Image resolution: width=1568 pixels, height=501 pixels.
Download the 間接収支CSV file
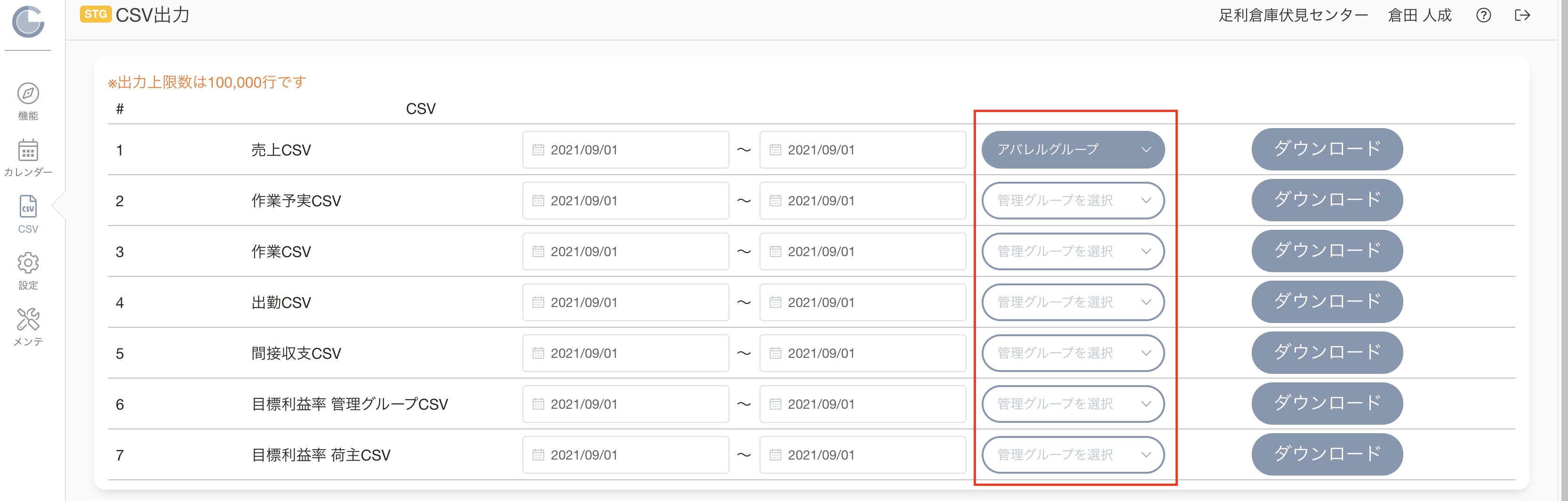[x=1327, y=353]
